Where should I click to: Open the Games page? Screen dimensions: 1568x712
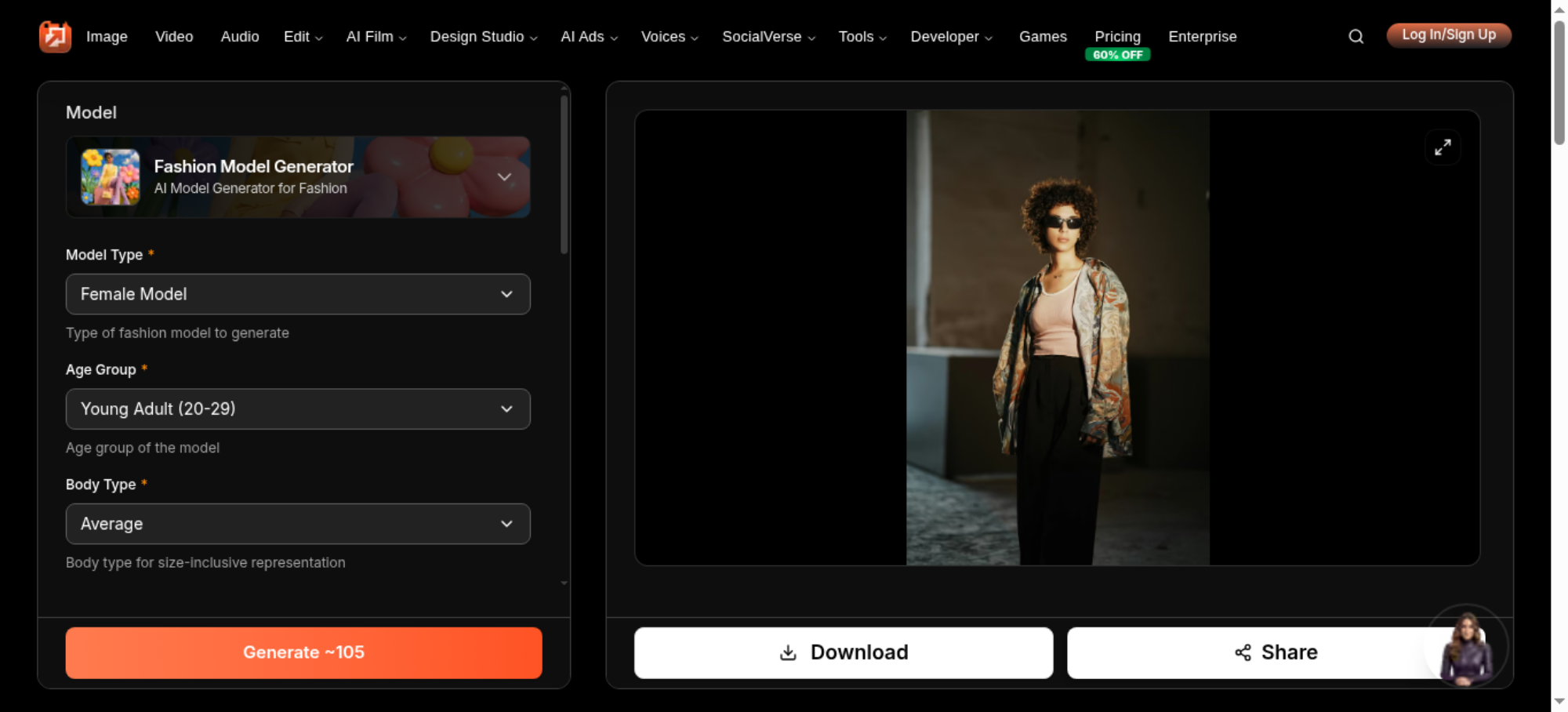(x=1043, y=37)
